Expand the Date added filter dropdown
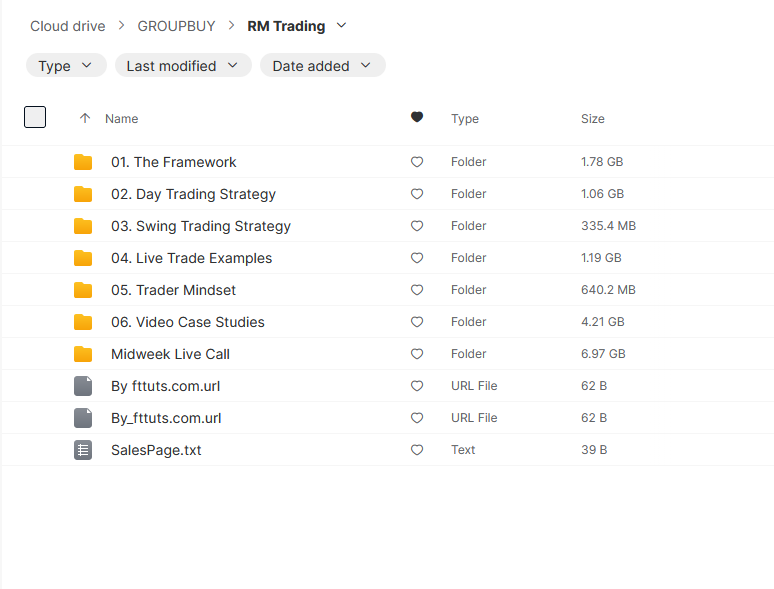Screen dimensions: 774x589 322,66
